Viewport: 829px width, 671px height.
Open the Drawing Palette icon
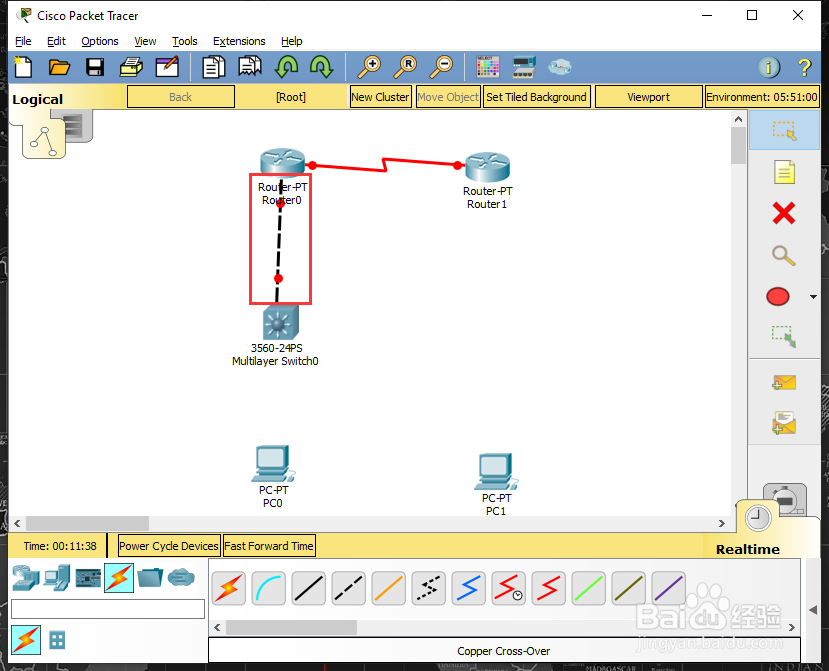487,67
